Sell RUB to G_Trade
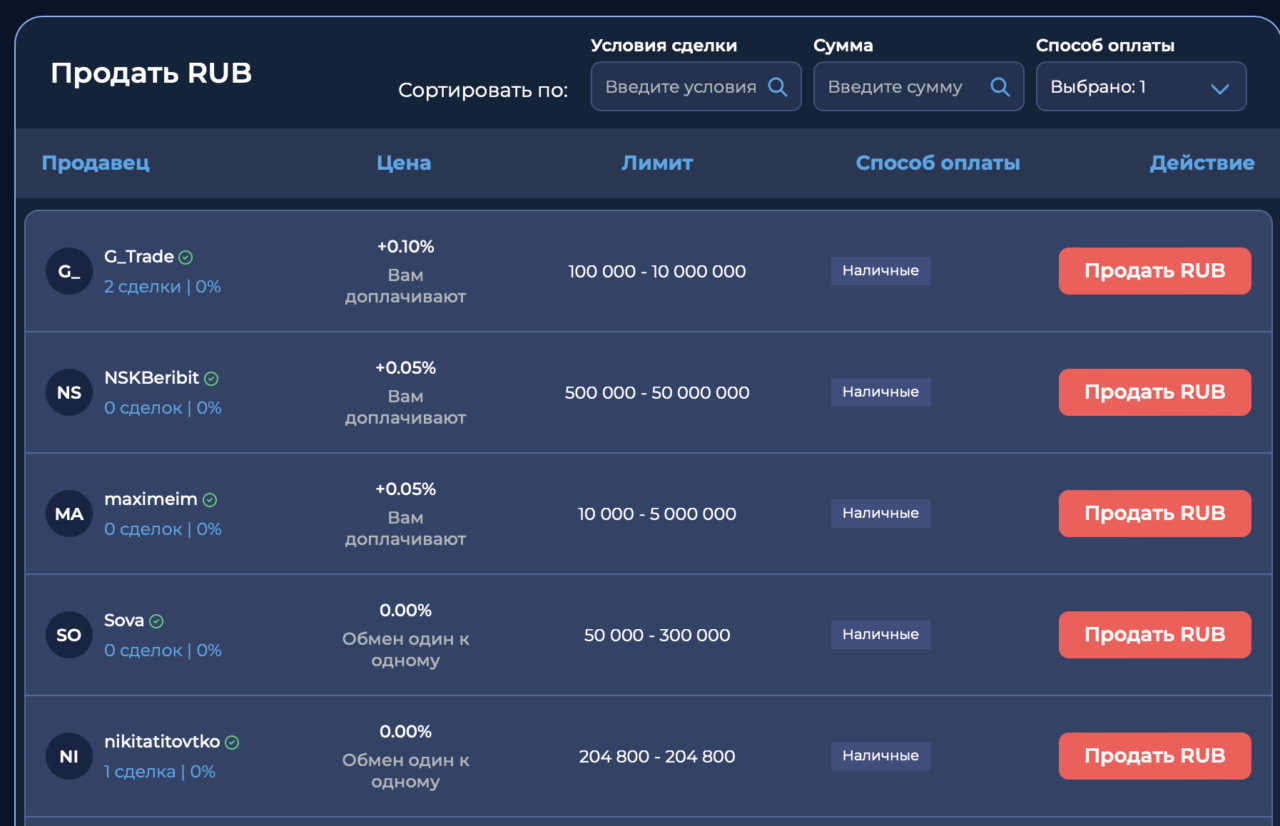The width and height of the screenshot is (1280, 826). pyautogui.click(x=1155, y=271)
